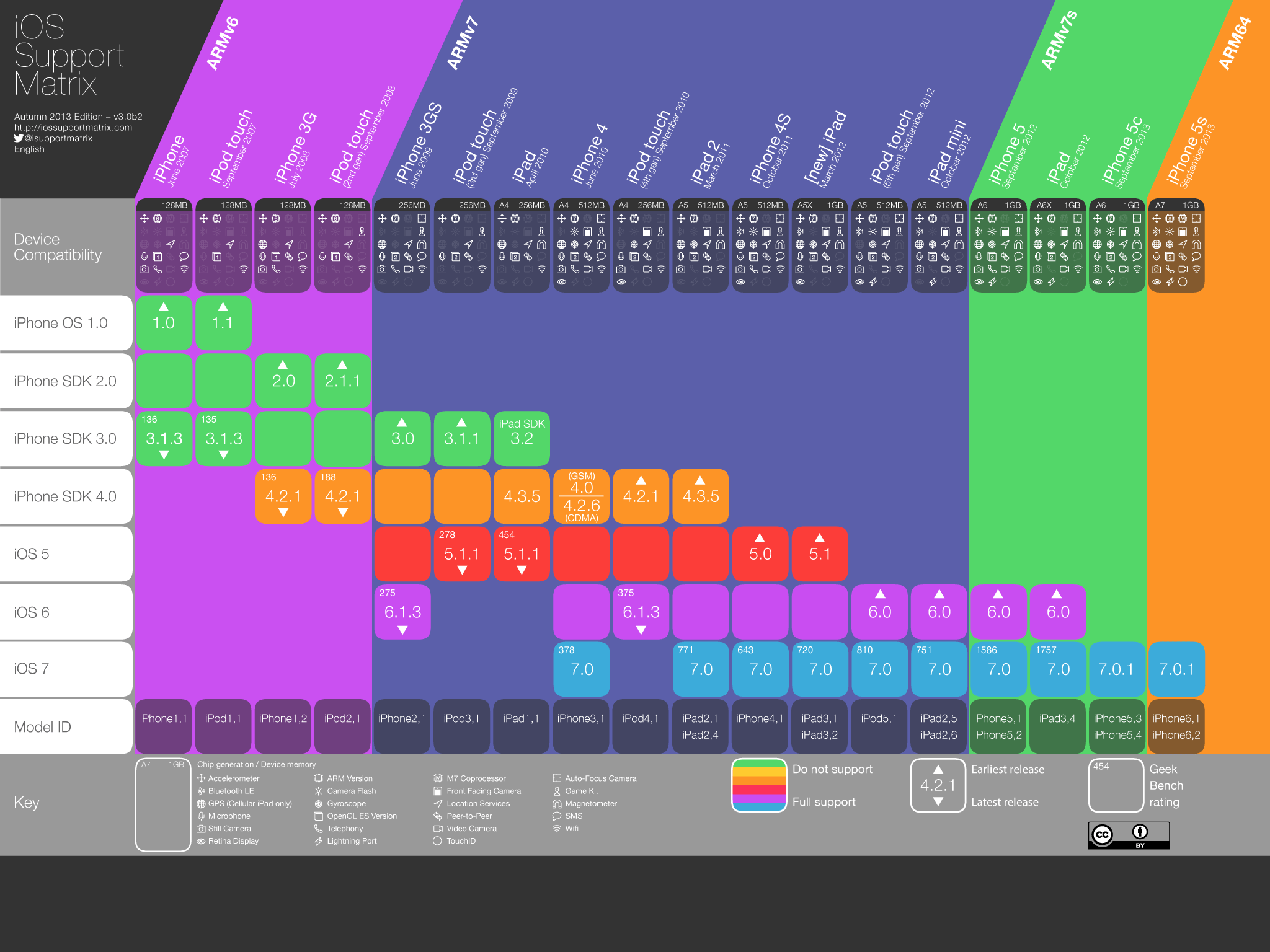Viewport: 1270px width, 952px height.
Task: Click the rainbow support color swatch in Key
Action: pos(759,785)
